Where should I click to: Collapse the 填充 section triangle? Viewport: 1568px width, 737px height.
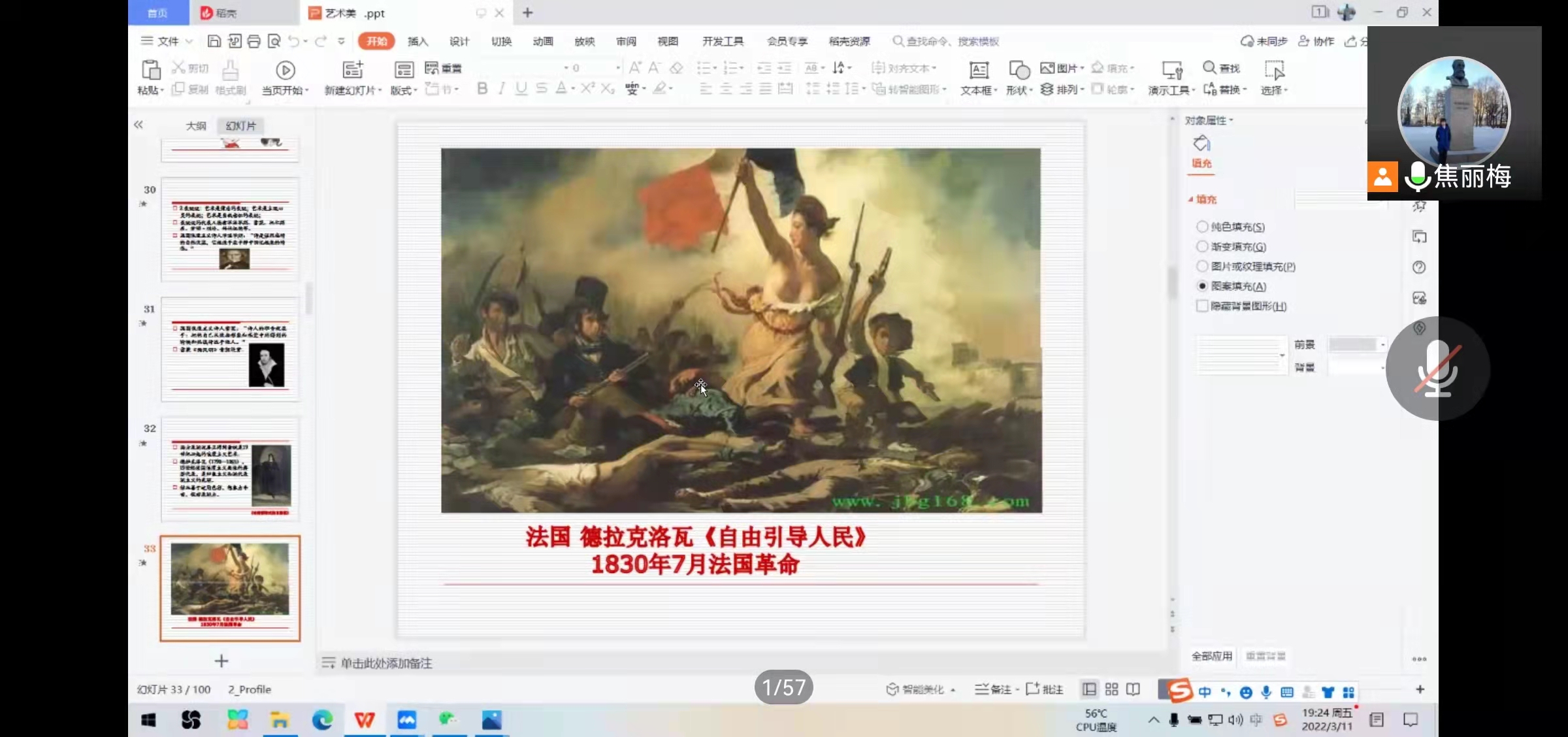tap(1190, 199)
